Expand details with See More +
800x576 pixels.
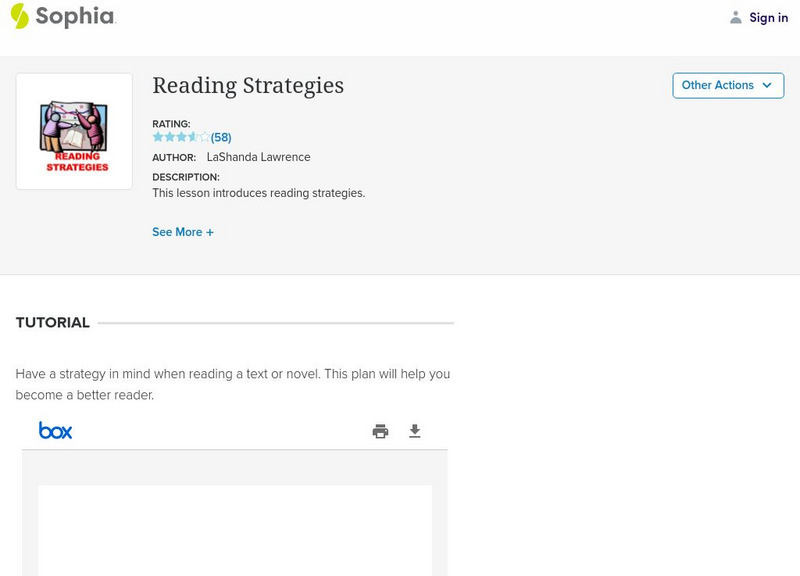tap(183, 232)
